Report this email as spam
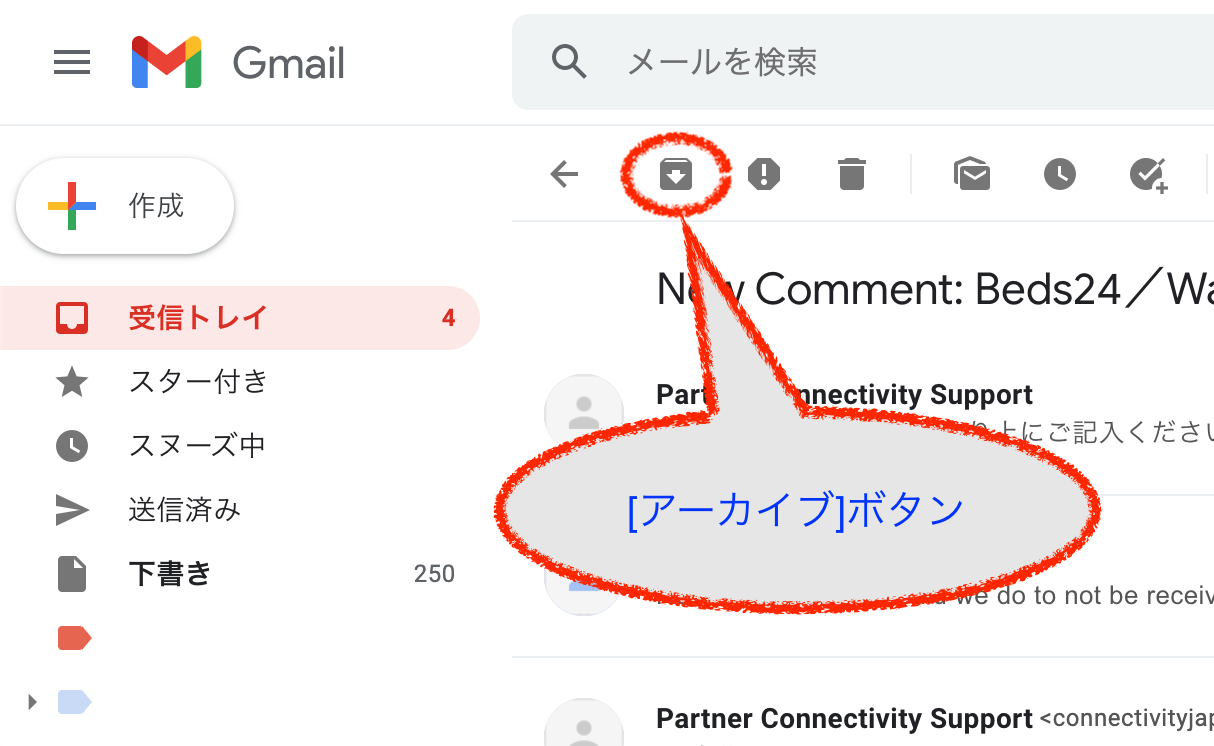 coord(764,175)
